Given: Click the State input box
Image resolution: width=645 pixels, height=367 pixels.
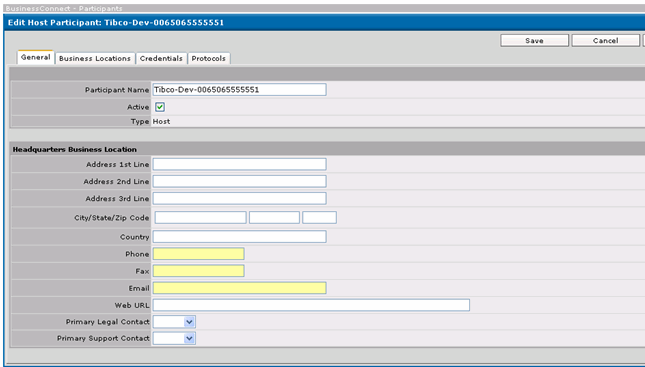Looking at the screenshot, I should 274,218.
